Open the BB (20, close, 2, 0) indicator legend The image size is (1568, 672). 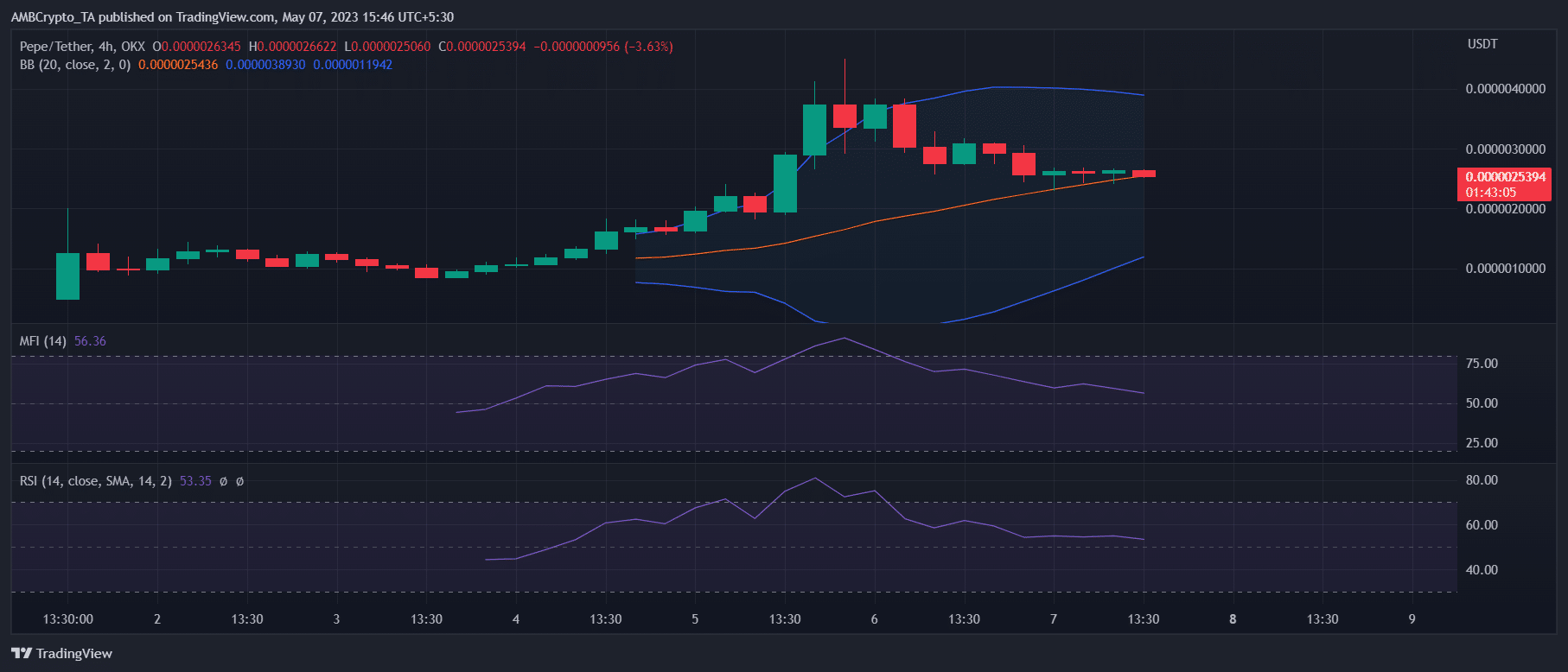pos(75,65)
